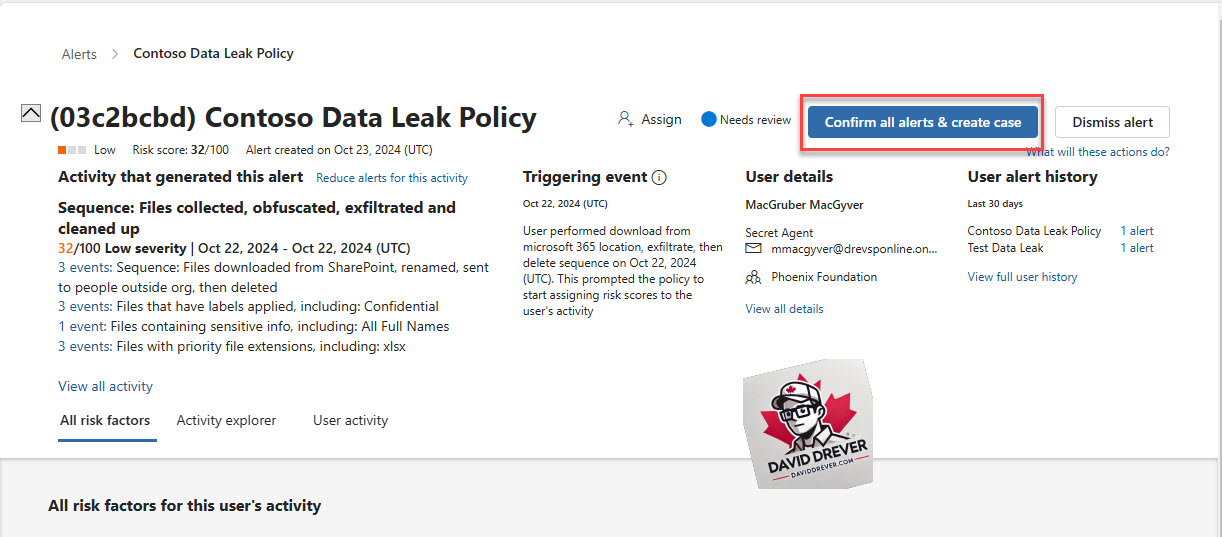
Task: Click the email envelope icon under User details
Action: point(753,249)
